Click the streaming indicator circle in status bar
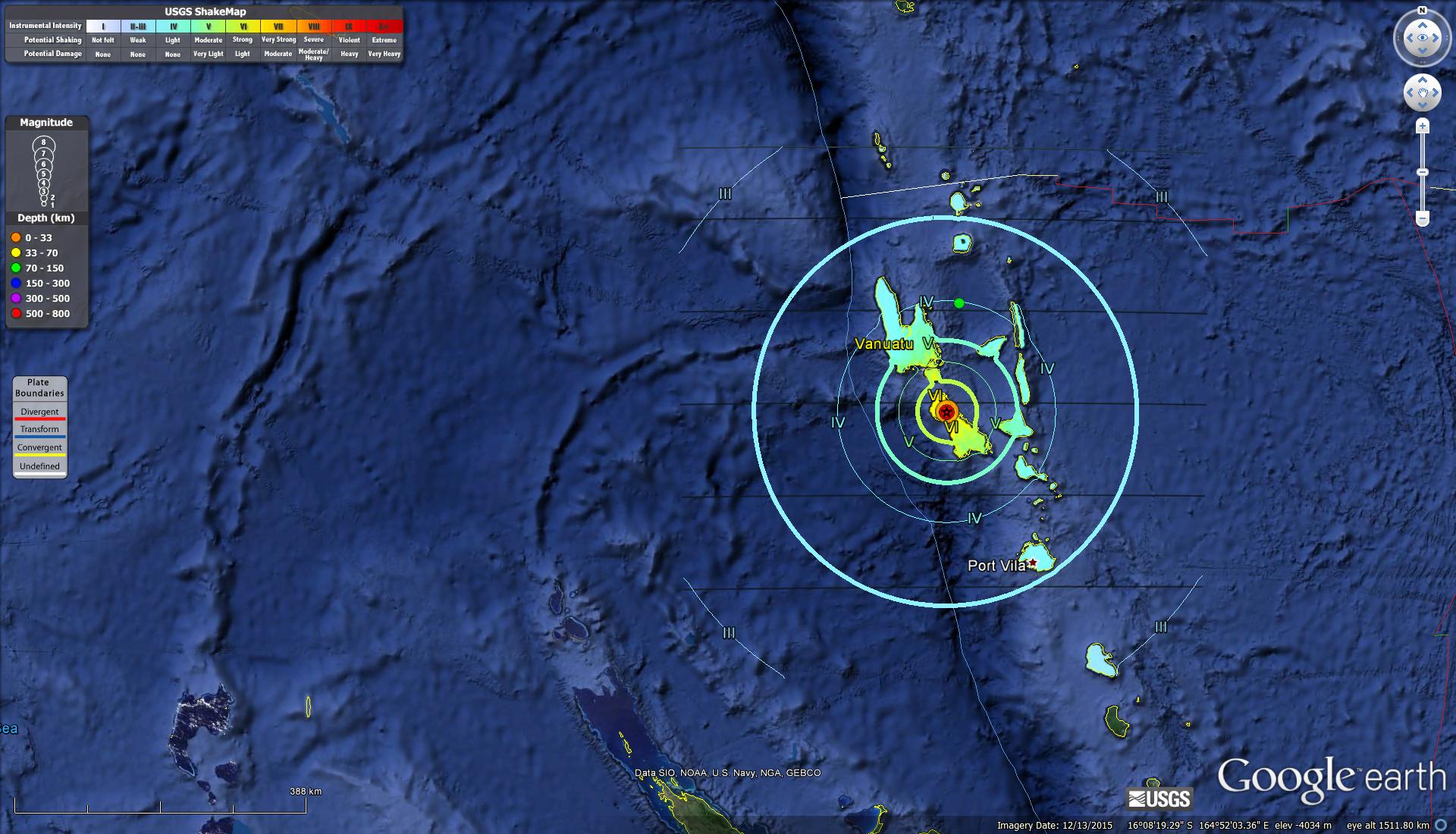 pos(1441,825)
